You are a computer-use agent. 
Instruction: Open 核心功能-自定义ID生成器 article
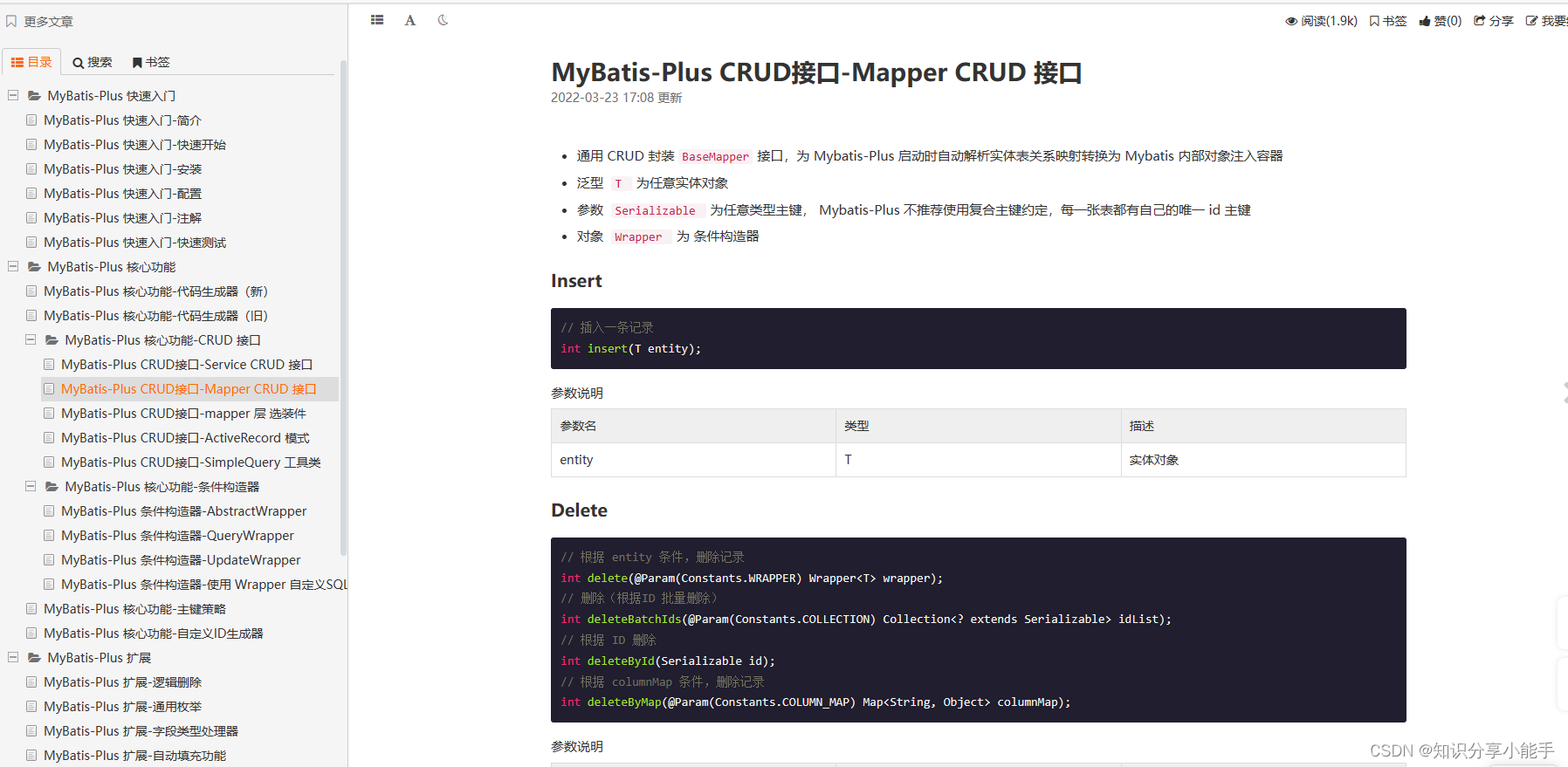point(154,633)
